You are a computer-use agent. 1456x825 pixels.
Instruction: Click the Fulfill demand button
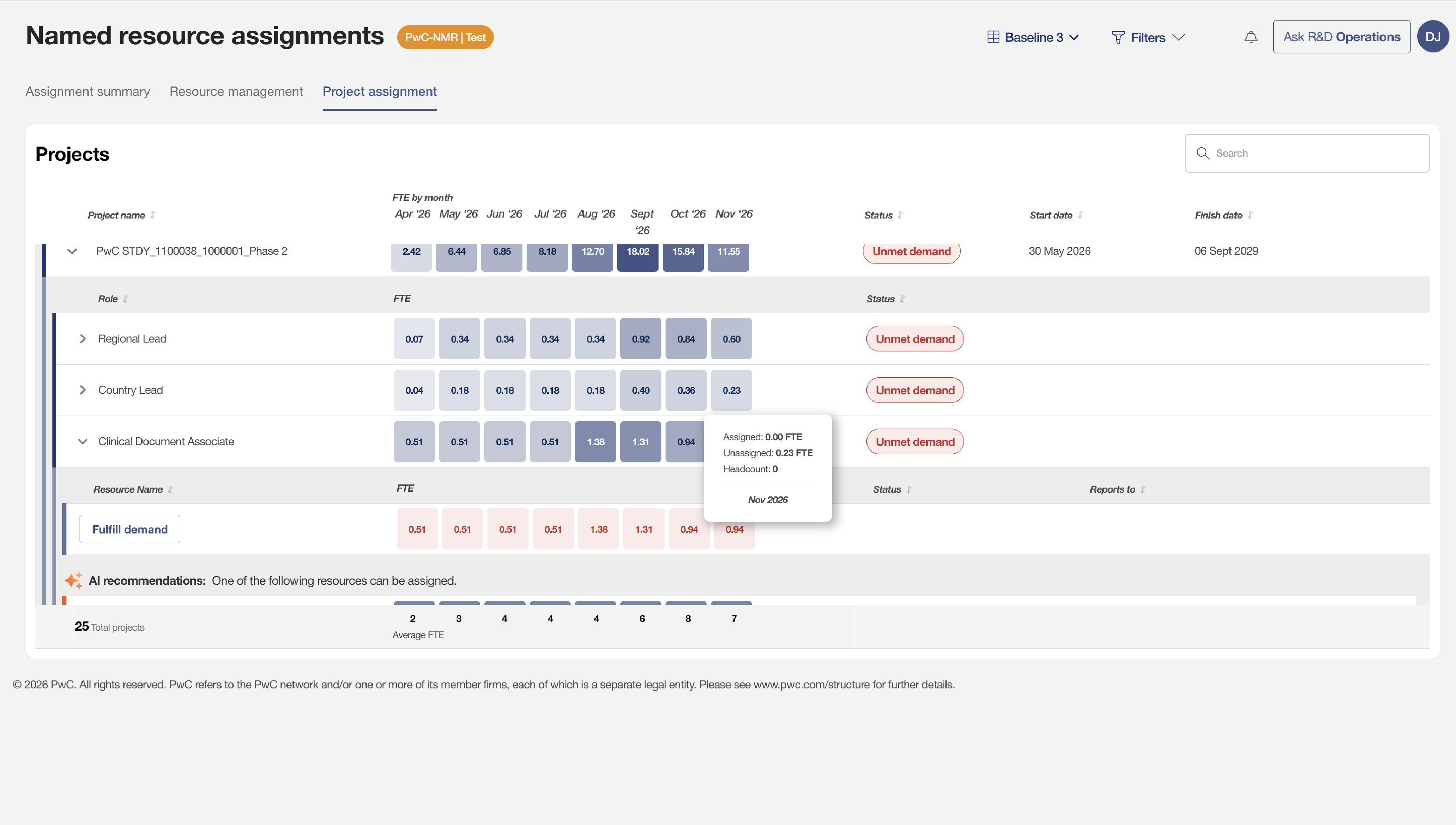pyautogui.click(x=130, y=529)
